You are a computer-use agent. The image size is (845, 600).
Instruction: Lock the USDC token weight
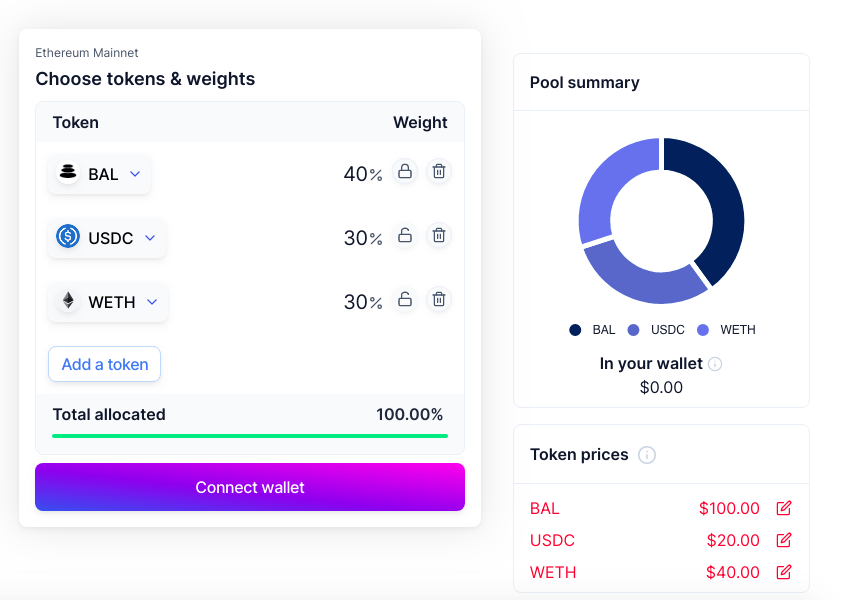click(405, 236)
